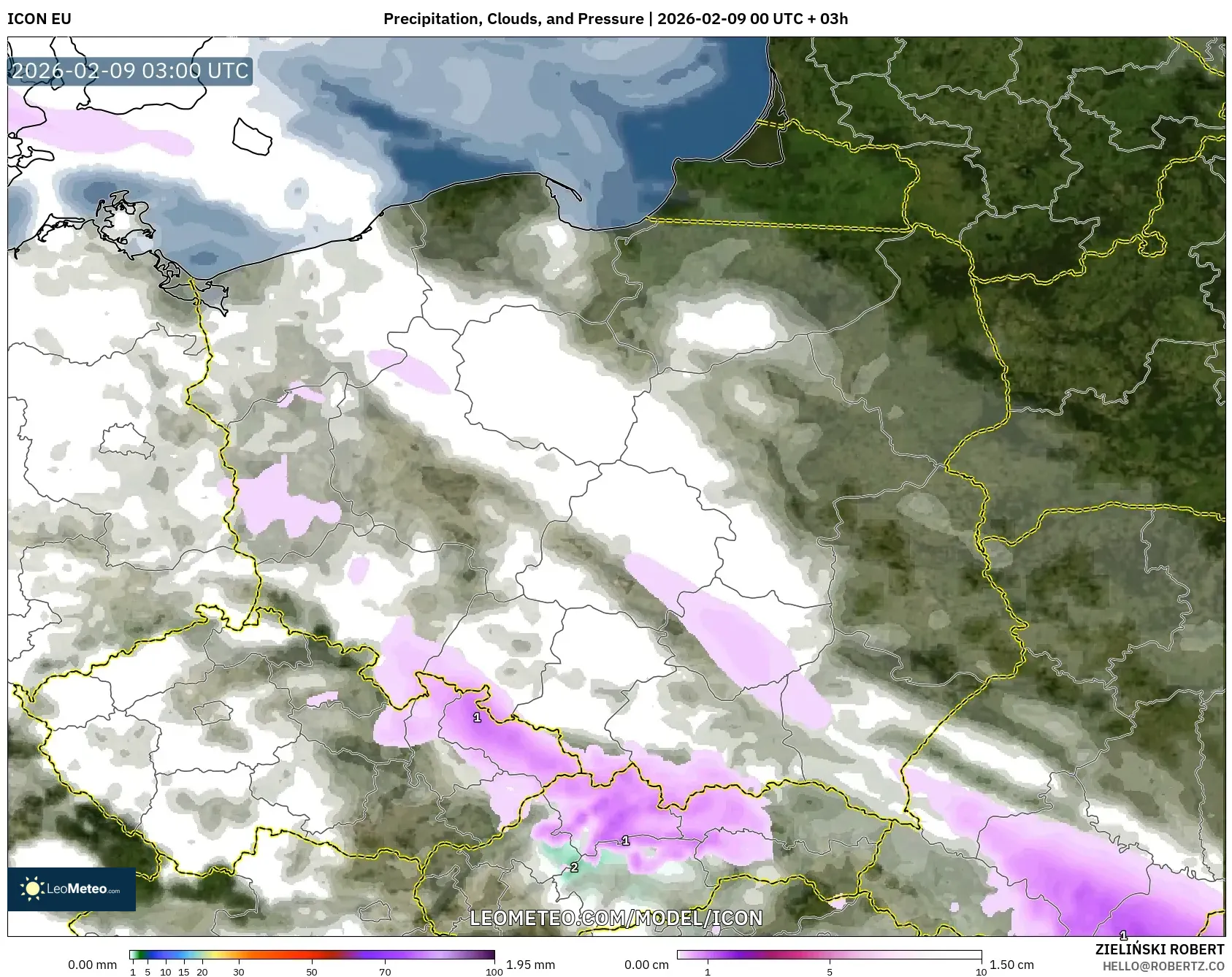The image size is (1232, 977).
Task: Click the ICON EU model title
Action: pyautogui.click(x=39, y=19)
